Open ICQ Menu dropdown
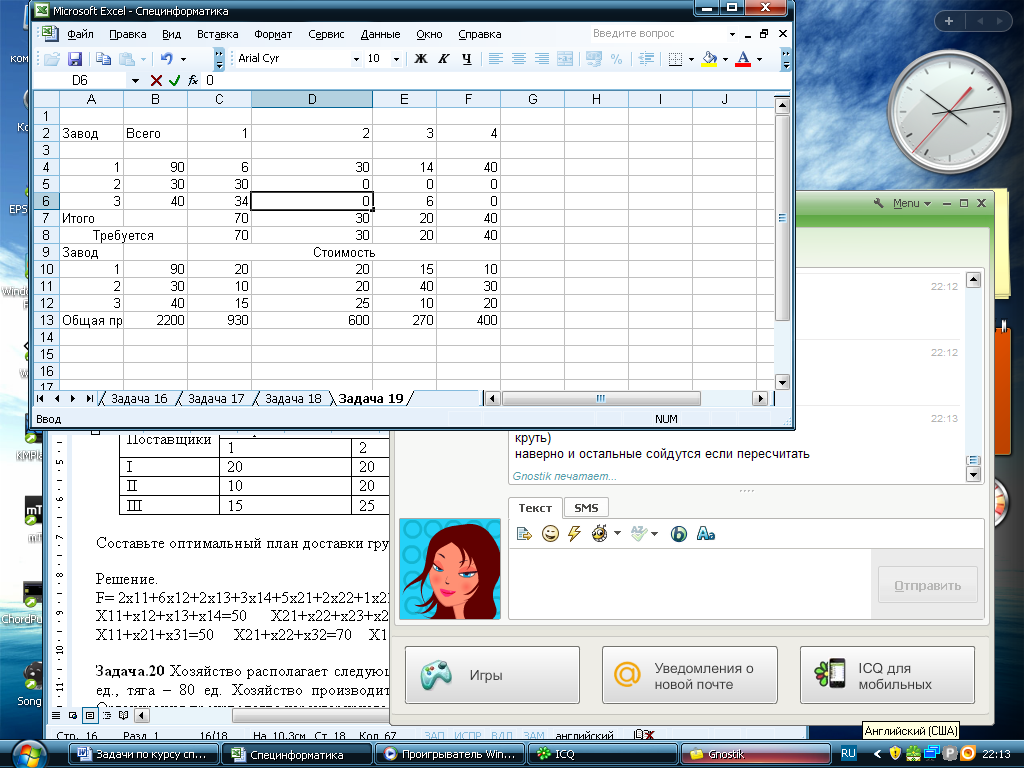 [x=912, y=203]
